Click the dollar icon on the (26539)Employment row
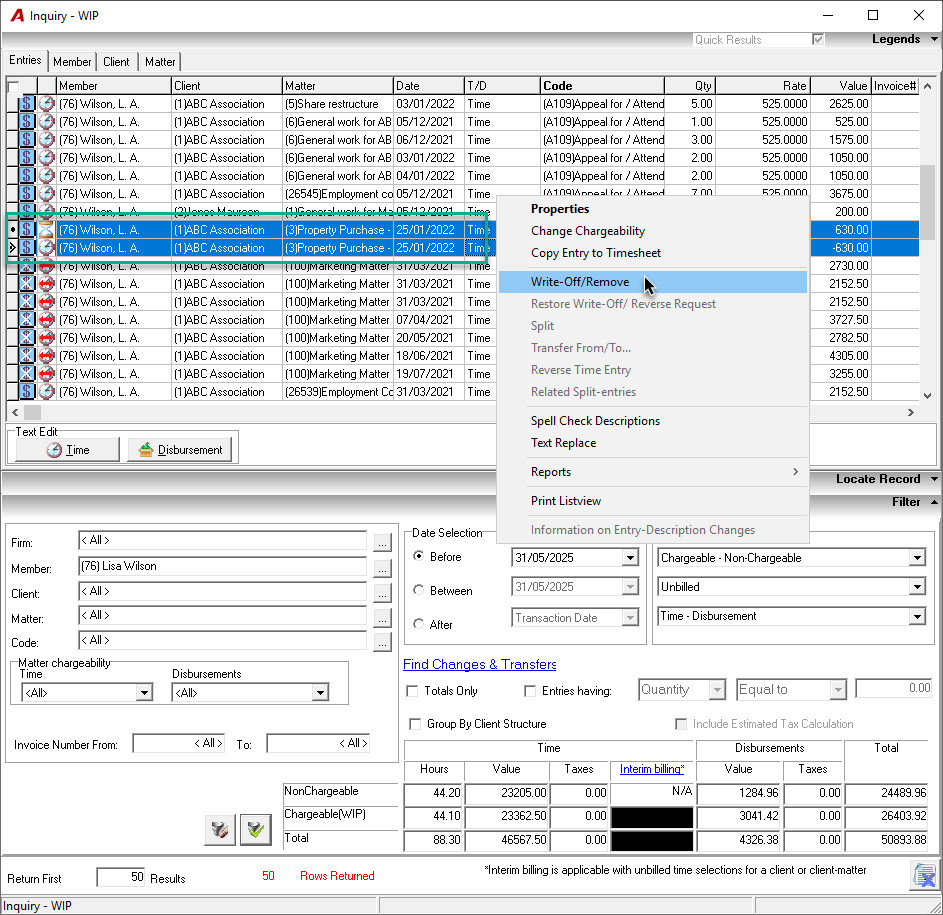943x915 pixels. pyautogui.click(x=27, y=392)
